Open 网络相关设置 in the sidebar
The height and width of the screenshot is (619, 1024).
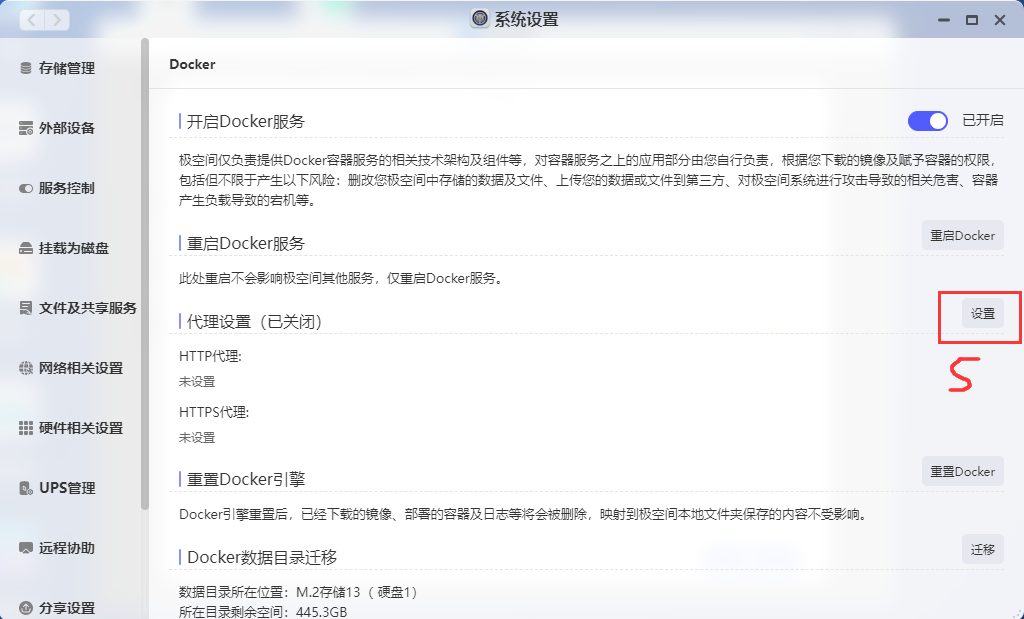pos(80,368)
